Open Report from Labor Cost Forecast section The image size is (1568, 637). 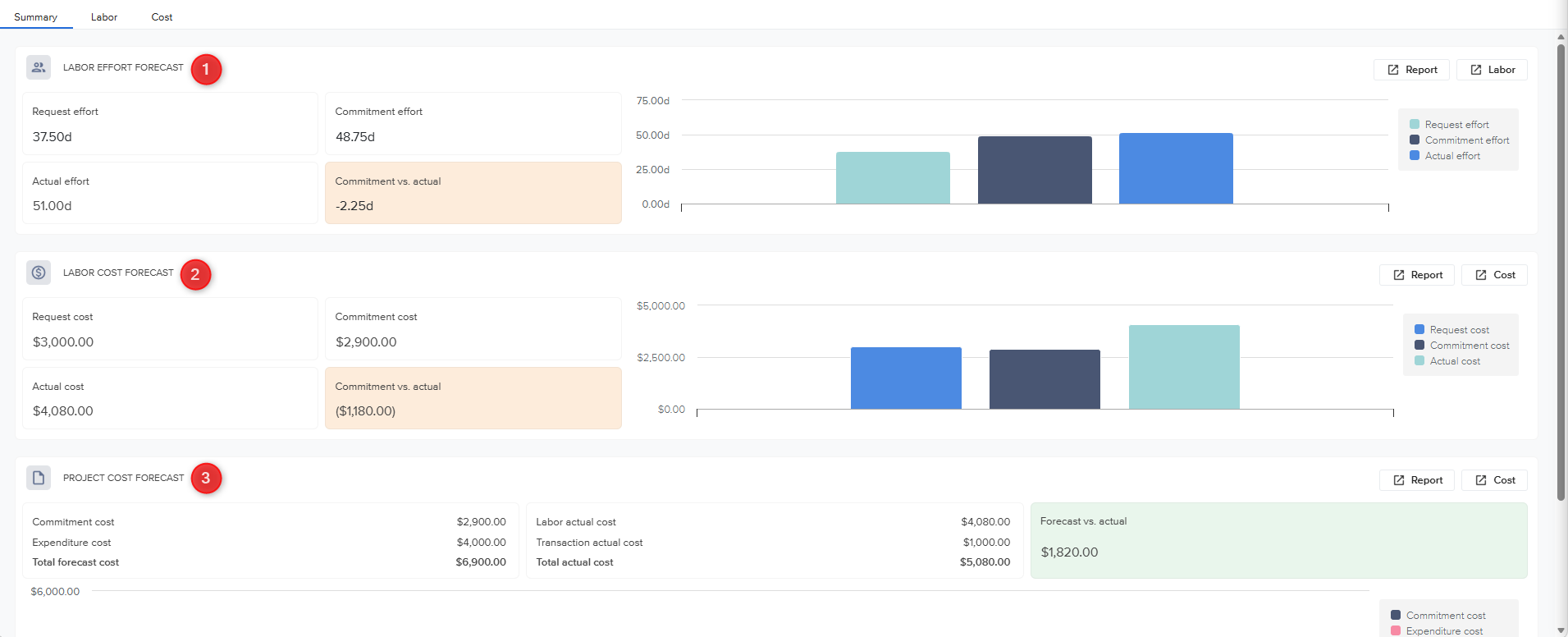(x=1417, y=275)
